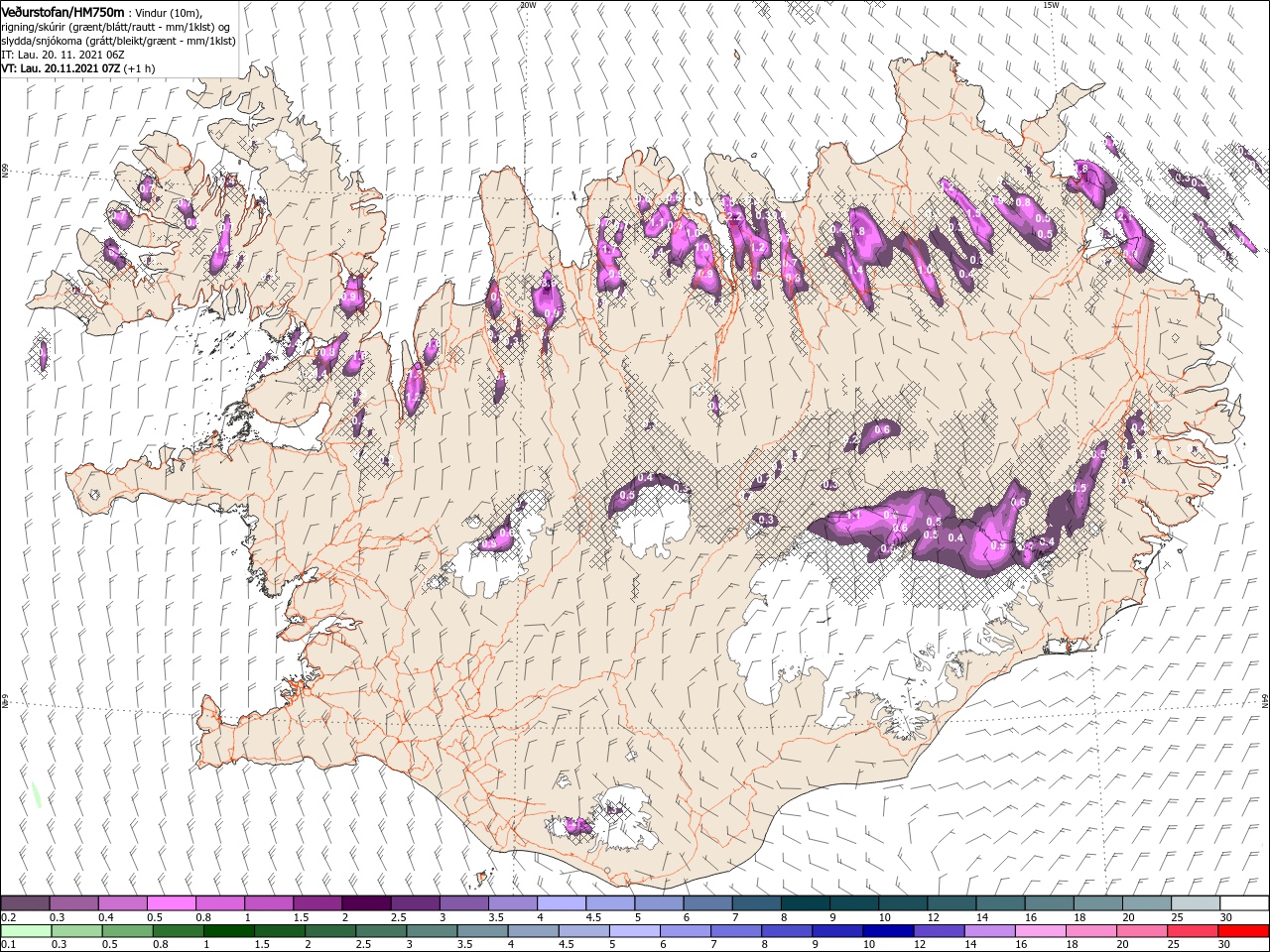The height and width of the screenshot is (952, 1270).
Task: Click the 'slydda/snjókoma' description text
Action: [x=41, y=41]
